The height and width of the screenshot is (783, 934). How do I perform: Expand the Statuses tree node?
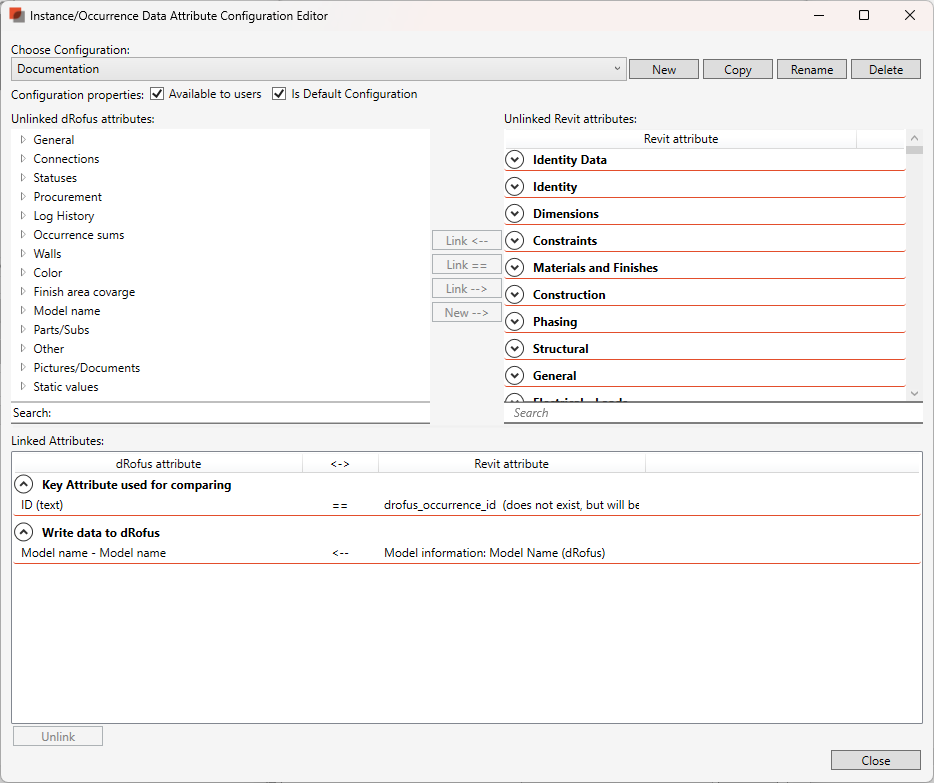[23, 178]
